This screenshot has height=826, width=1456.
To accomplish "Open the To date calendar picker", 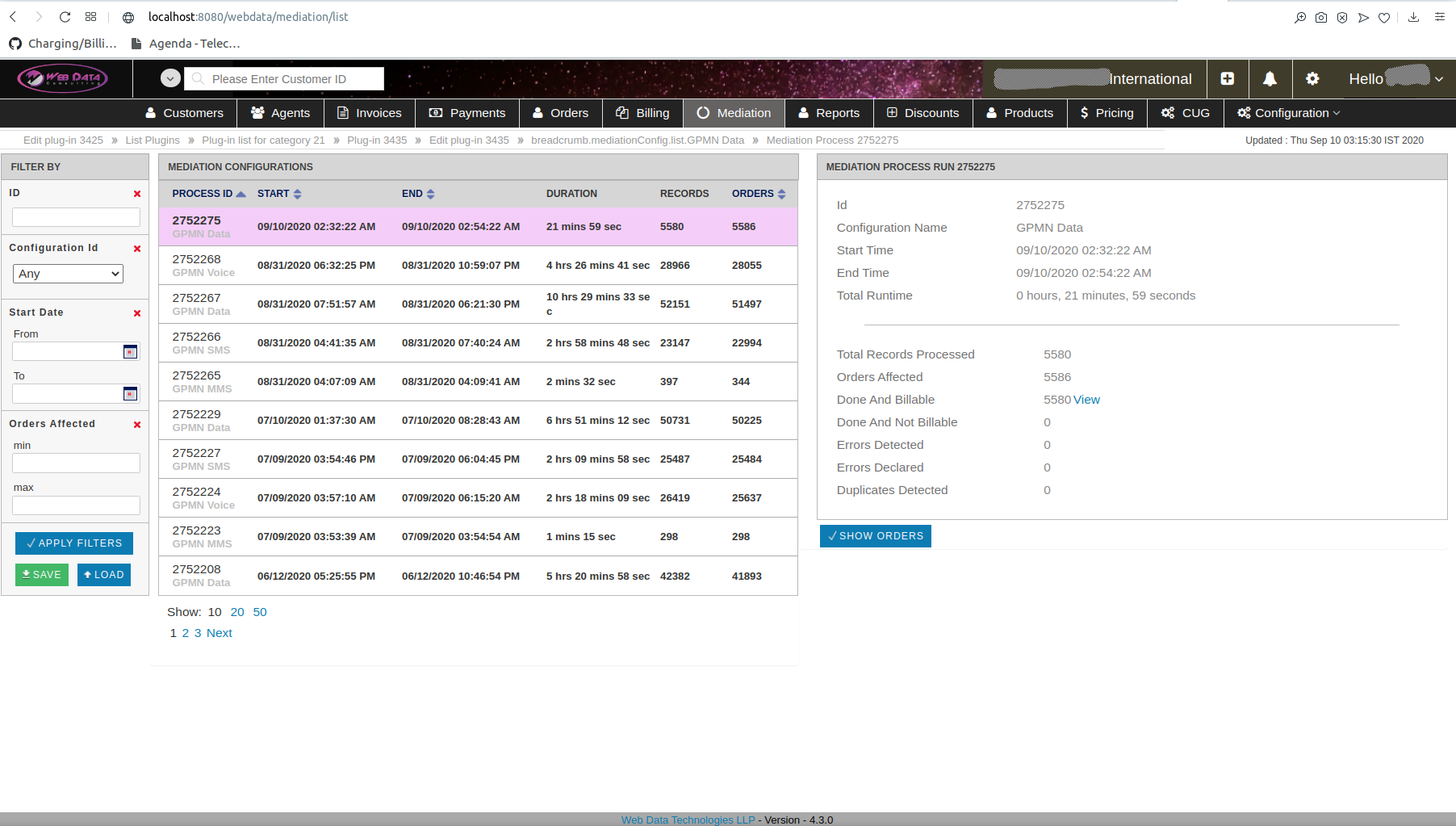I will tap(130, 393).
